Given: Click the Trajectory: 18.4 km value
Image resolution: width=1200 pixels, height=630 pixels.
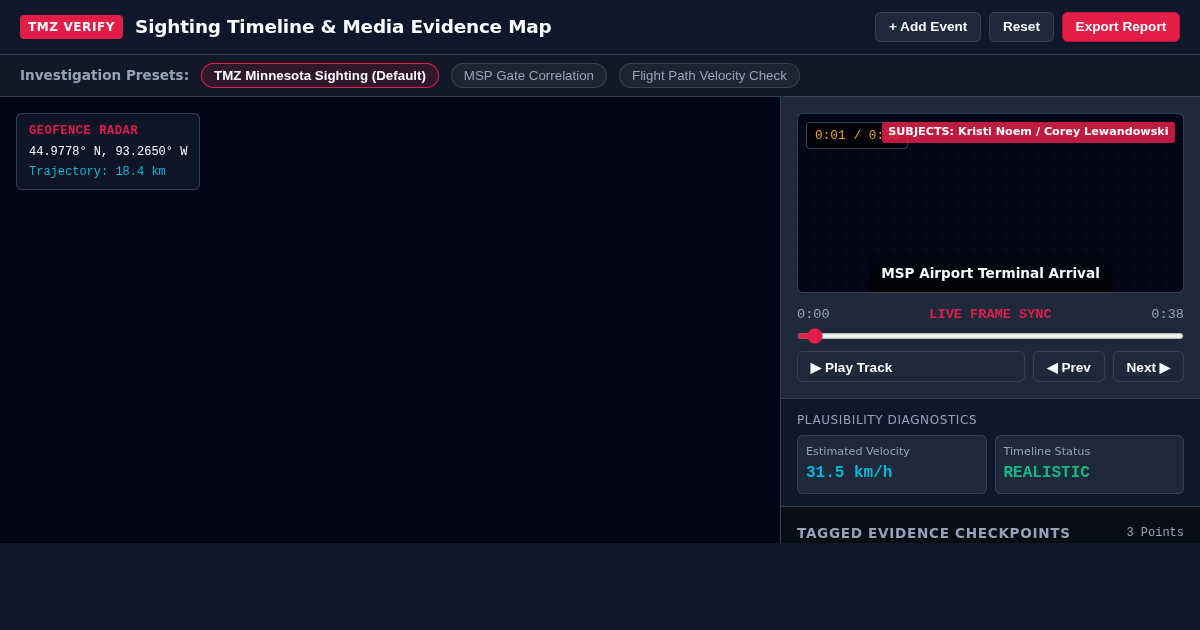Looking at the screenshot, I should click(x=97, y=172).
